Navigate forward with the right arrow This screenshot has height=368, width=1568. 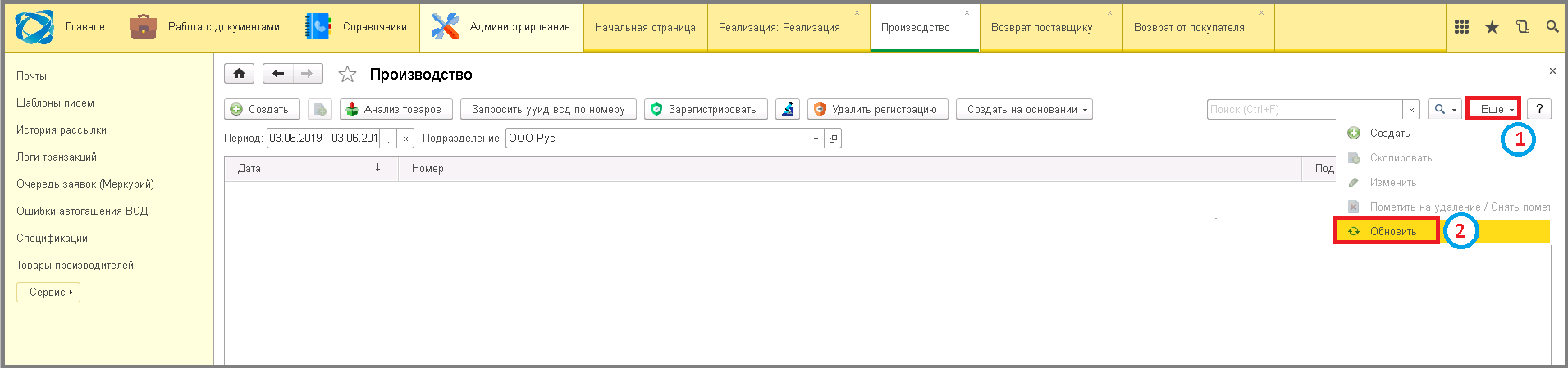coord(308,74)
